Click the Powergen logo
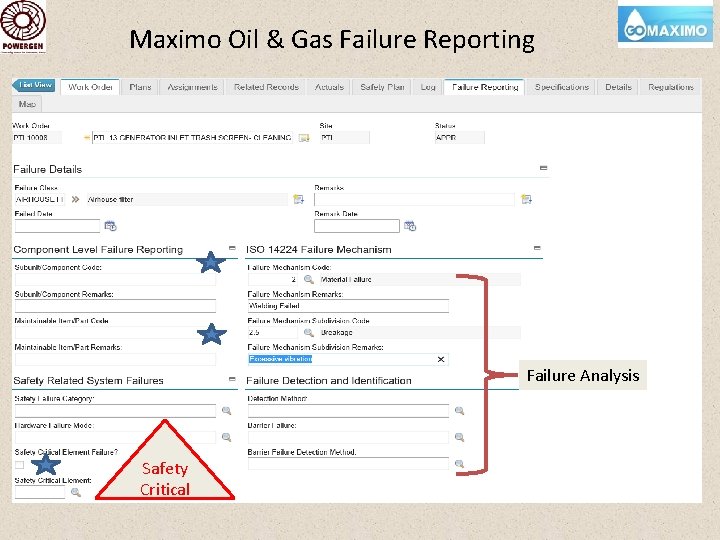The height and width of the screenshot is (540, 720). point(23,27)
